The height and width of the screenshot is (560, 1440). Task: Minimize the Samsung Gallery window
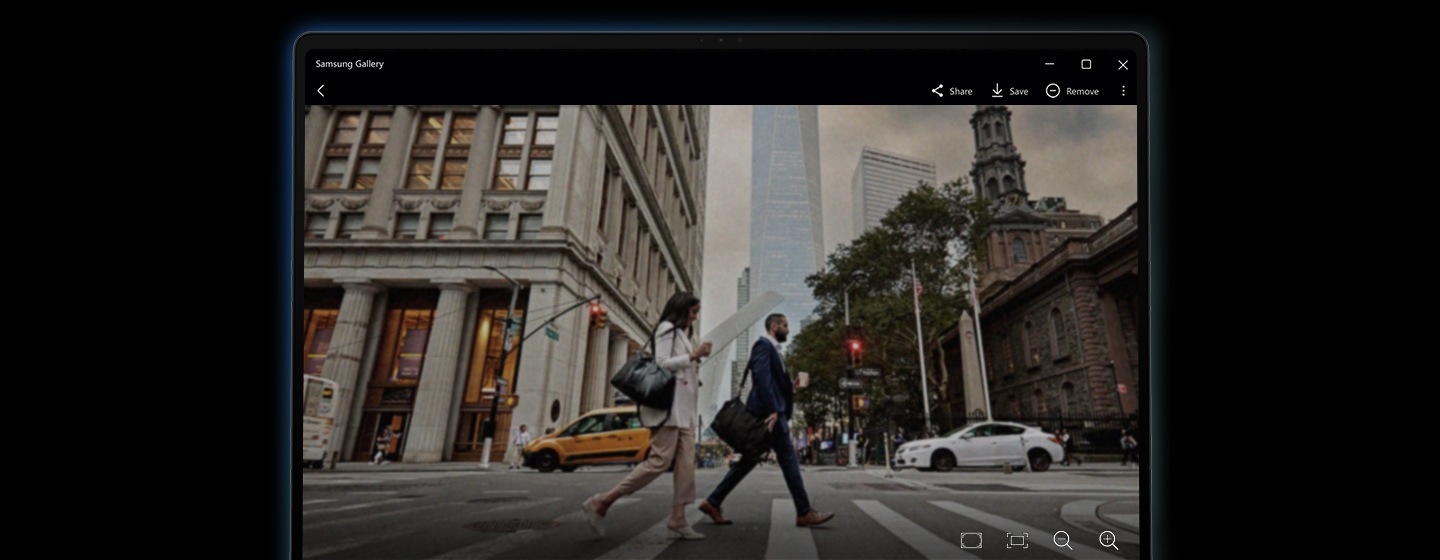[1050, 64]
